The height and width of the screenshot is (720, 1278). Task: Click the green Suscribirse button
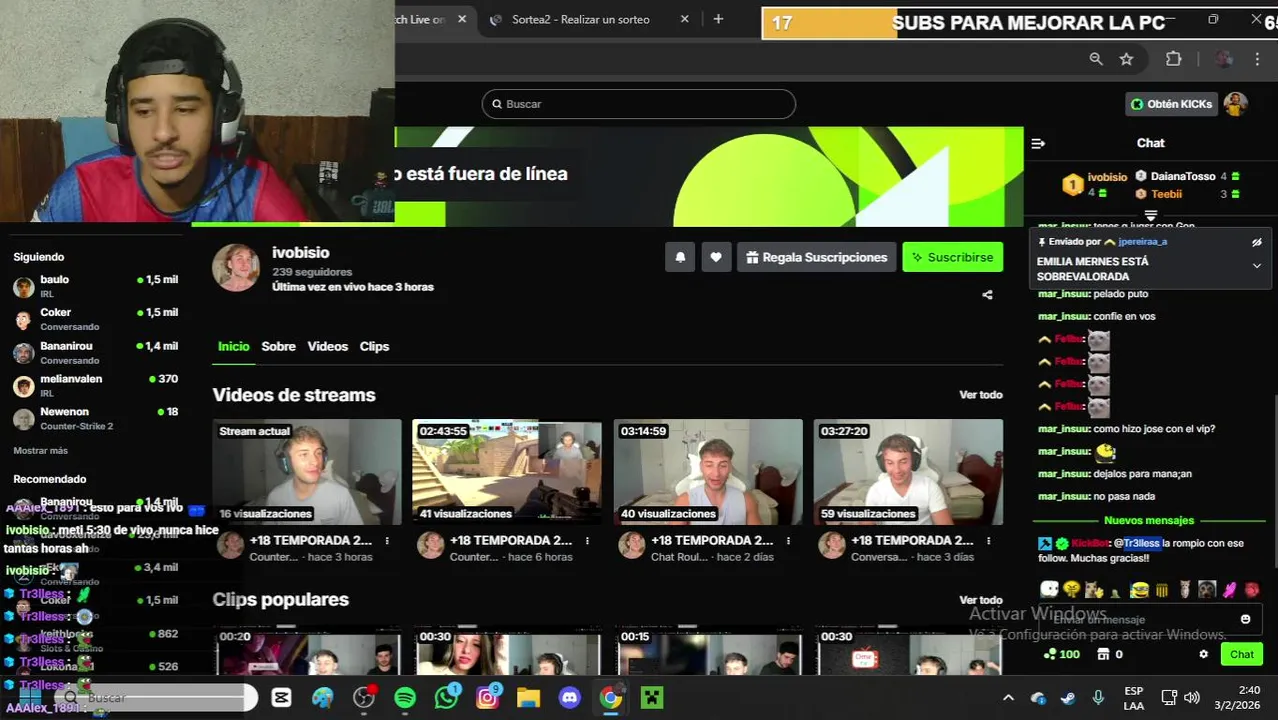pos(953,257)
